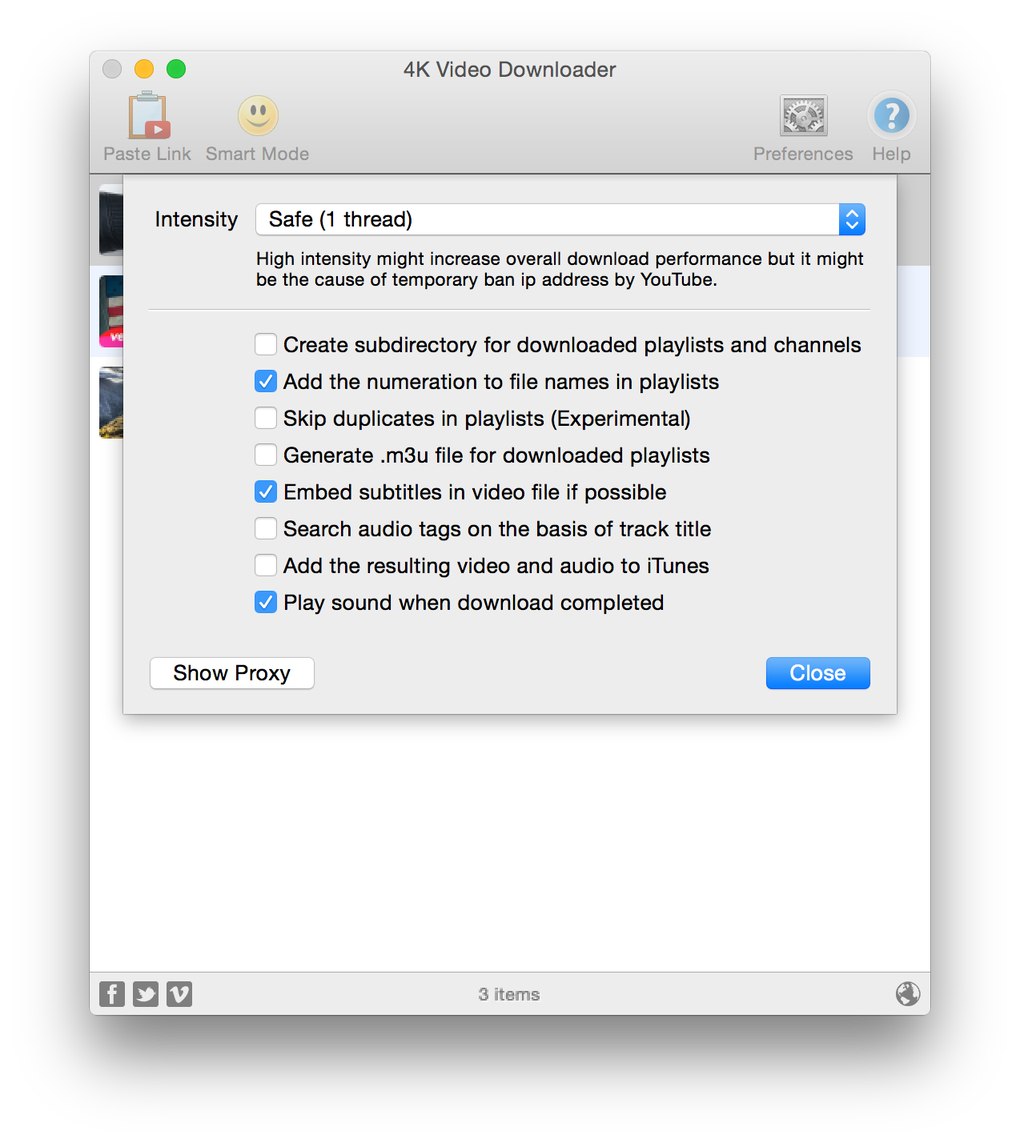Select the second video thumbnail with flag
The height and width of the screenshot is (1143, 1020).
pos(111,311)
